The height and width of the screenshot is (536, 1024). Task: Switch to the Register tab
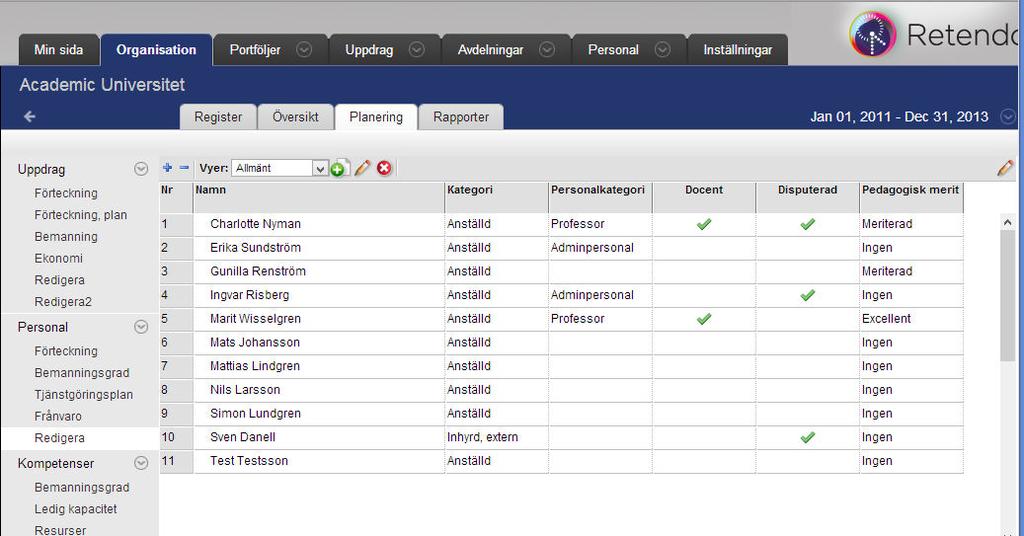[218, 117]
